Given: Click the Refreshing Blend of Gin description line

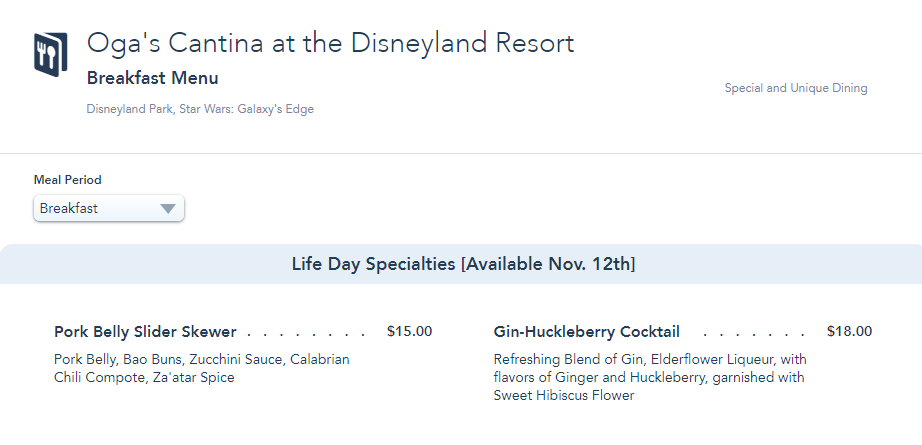Looking at the screenshot, I should pos(650,359).
